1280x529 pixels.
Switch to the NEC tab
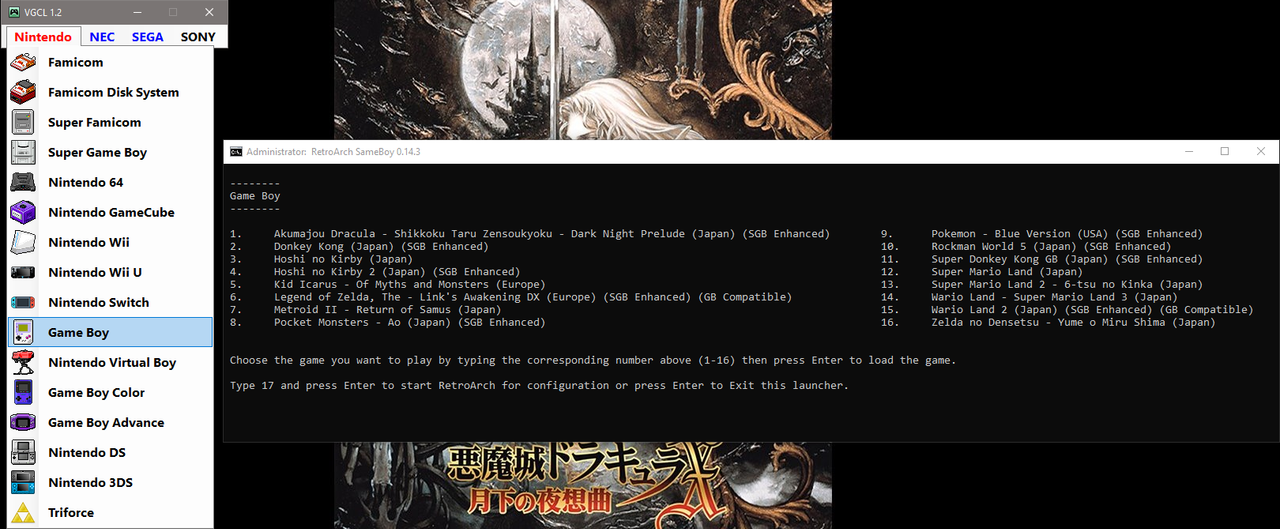(x=102, y=37)
